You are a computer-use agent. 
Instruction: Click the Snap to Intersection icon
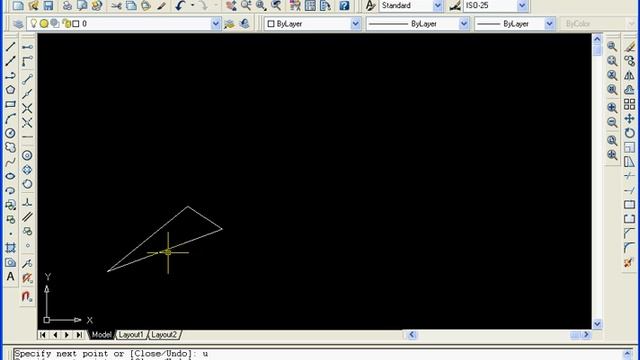point(27,108)
